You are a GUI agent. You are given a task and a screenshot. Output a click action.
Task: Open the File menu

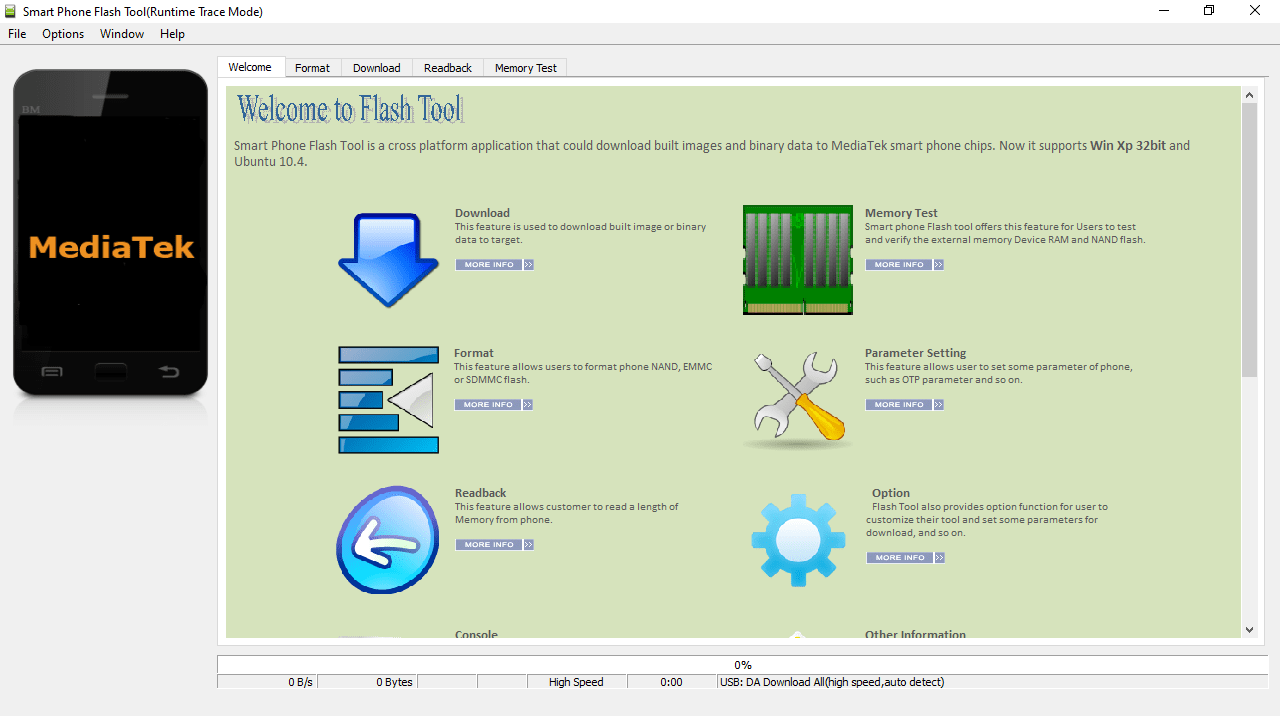[17, 34]
